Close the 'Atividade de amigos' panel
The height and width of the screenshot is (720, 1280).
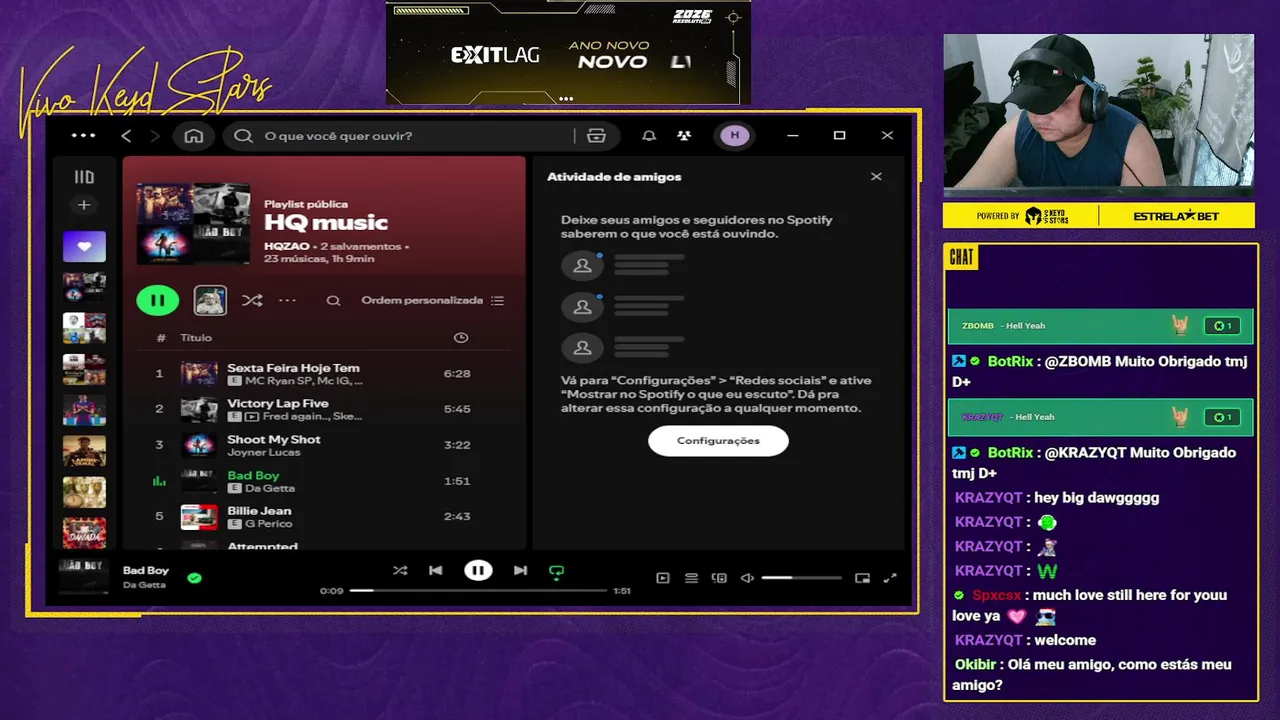tap(876, 177)
